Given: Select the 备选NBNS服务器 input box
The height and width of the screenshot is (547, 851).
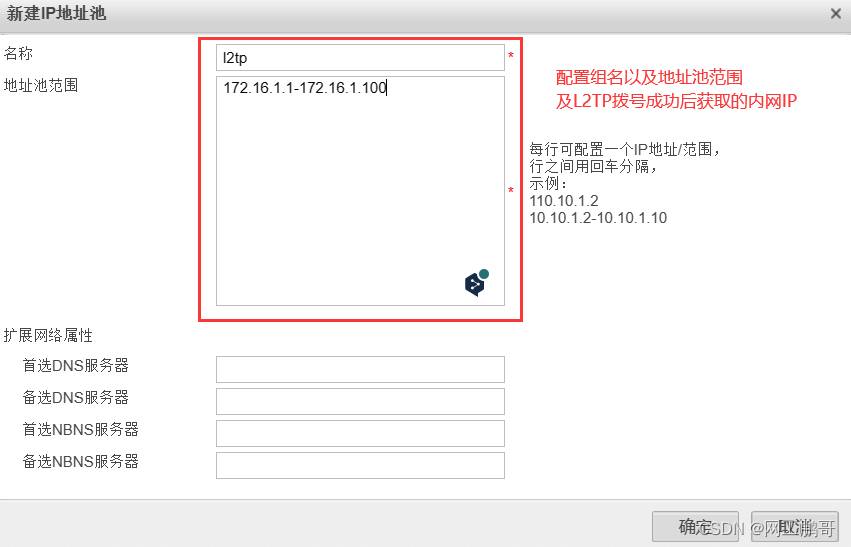Looking at the screenshot, I should click(x=360, y=466).
